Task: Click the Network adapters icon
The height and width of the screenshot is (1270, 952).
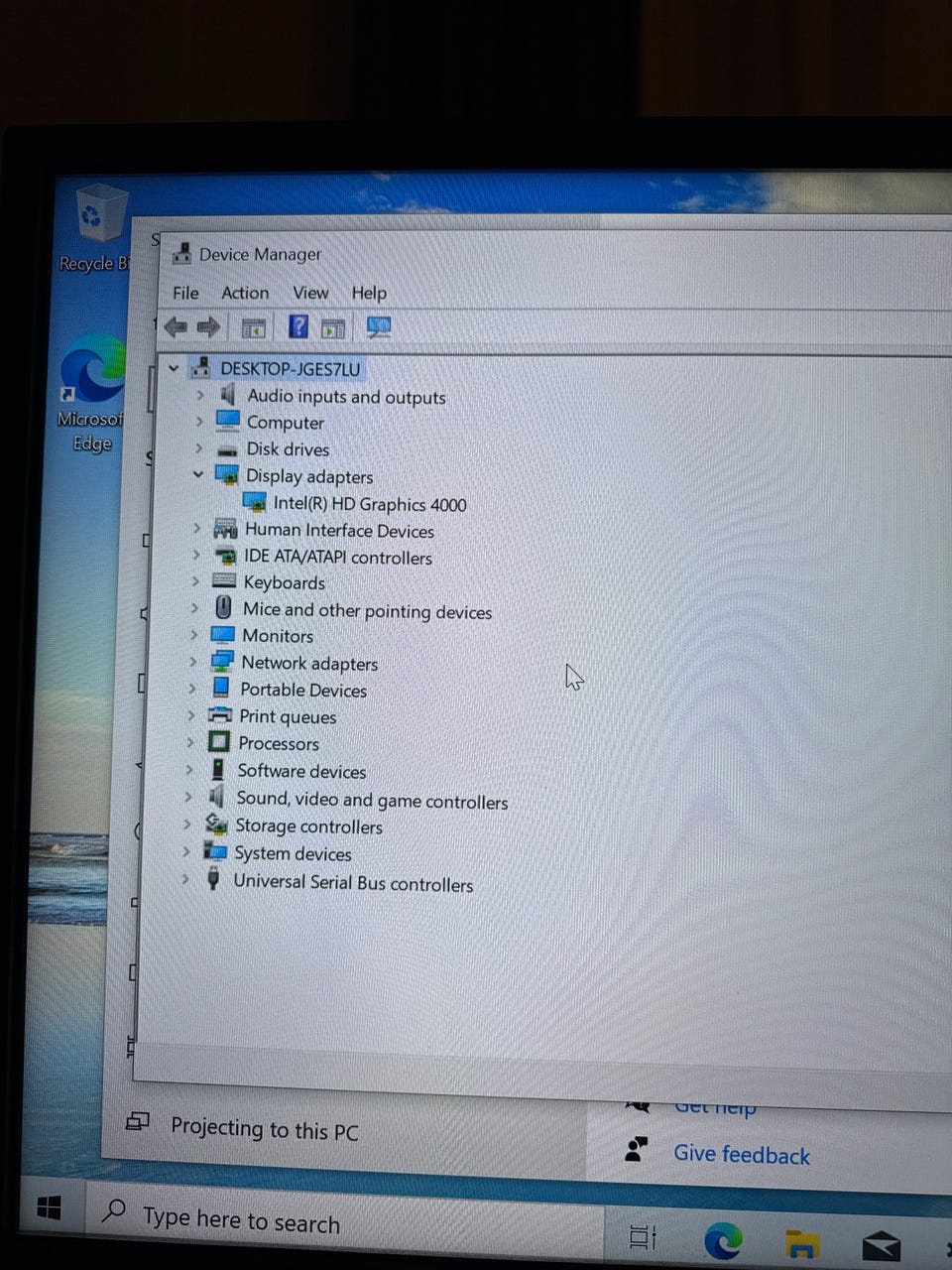Action: point(222,662)
